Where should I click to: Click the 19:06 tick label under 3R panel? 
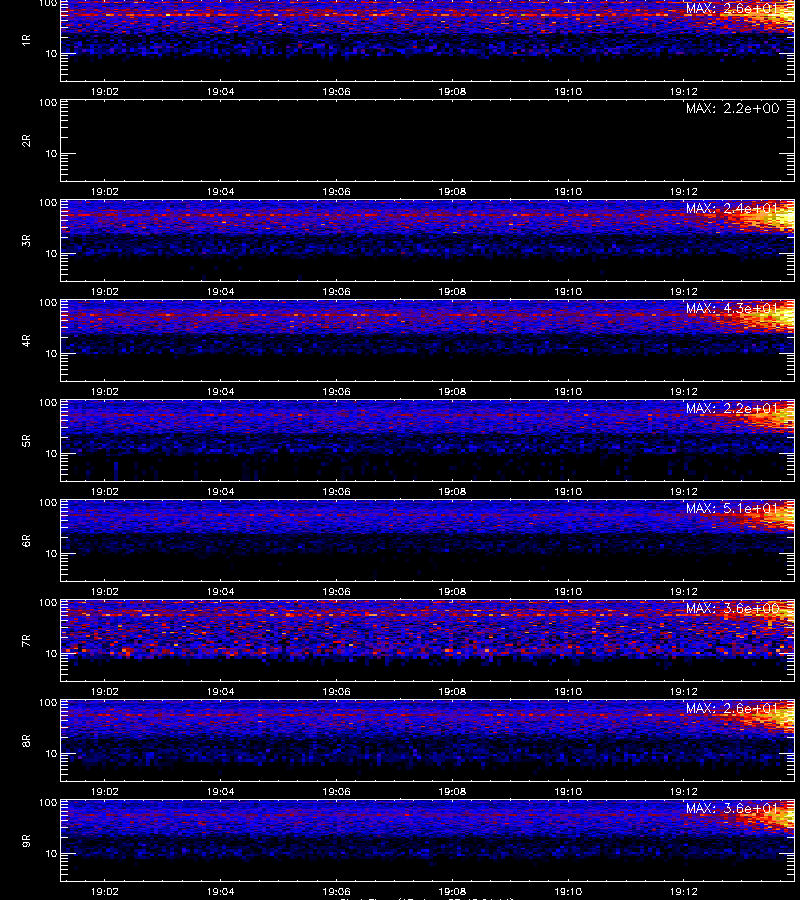coord(336,292)
